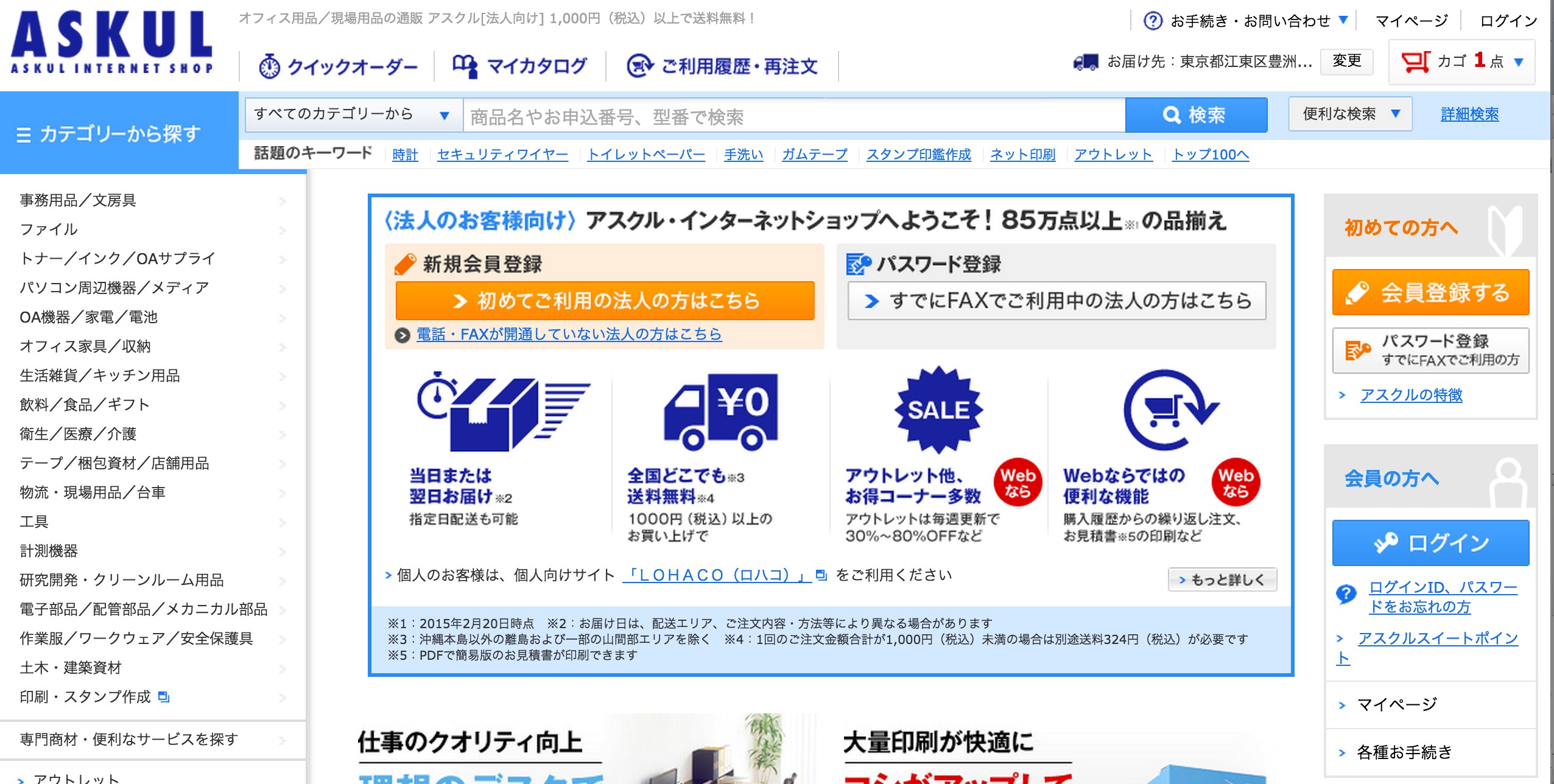Click external link icon beside 印刷・スタンプ作成
The height and width of the screenshot is (784, 1554).
(163, 696)
